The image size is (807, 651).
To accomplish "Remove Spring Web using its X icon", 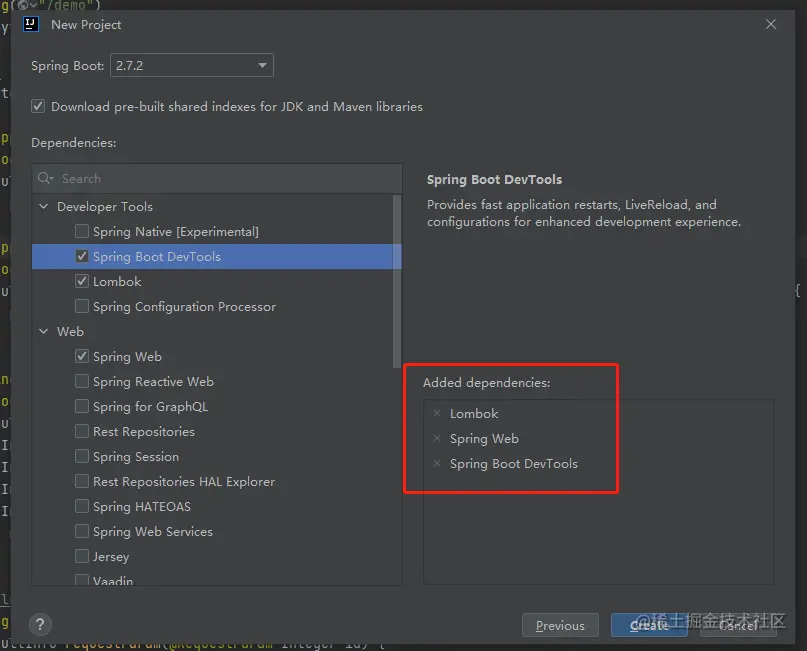I will pos(437,438).
